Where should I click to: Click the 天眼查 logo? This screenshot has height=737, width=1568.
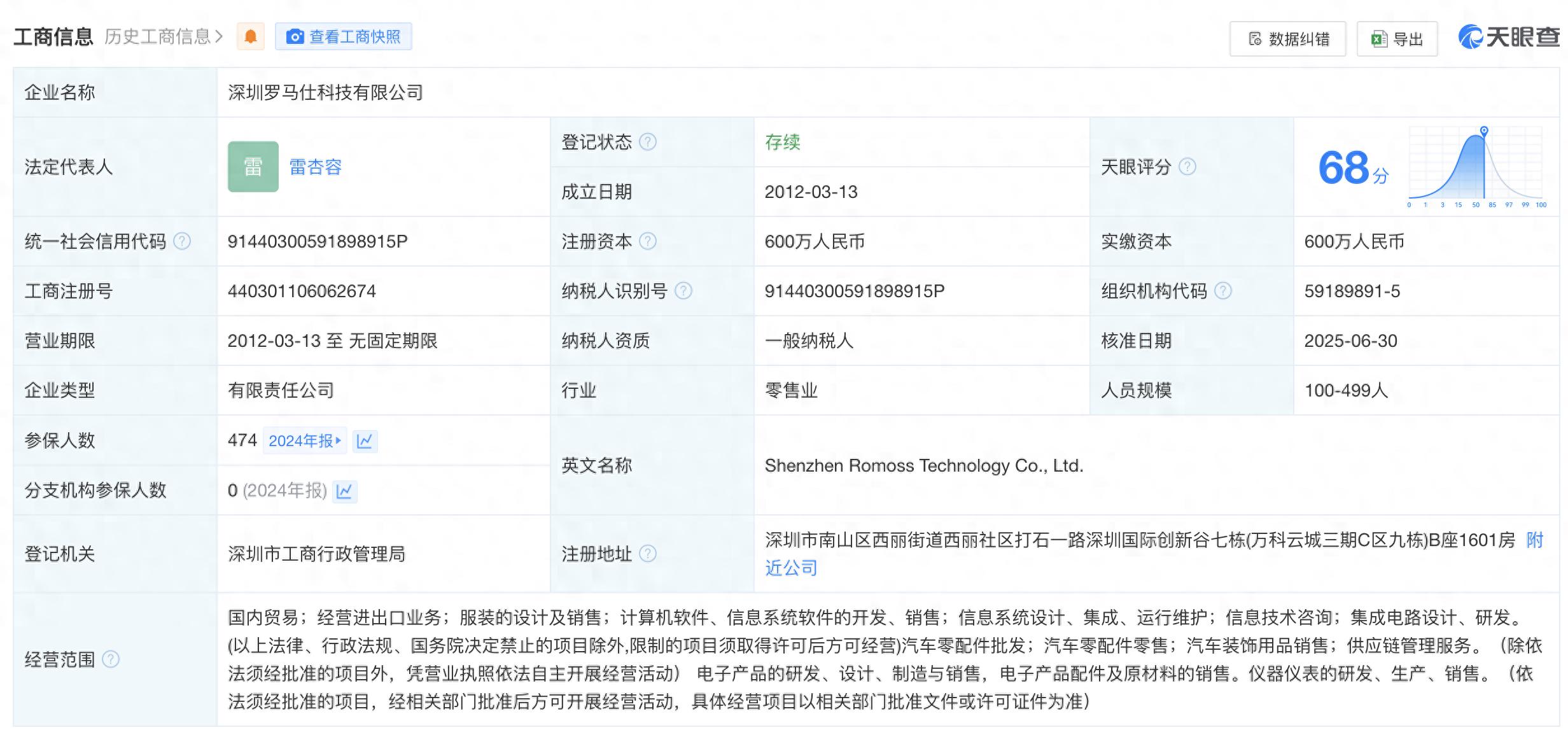pos(1509,37)
